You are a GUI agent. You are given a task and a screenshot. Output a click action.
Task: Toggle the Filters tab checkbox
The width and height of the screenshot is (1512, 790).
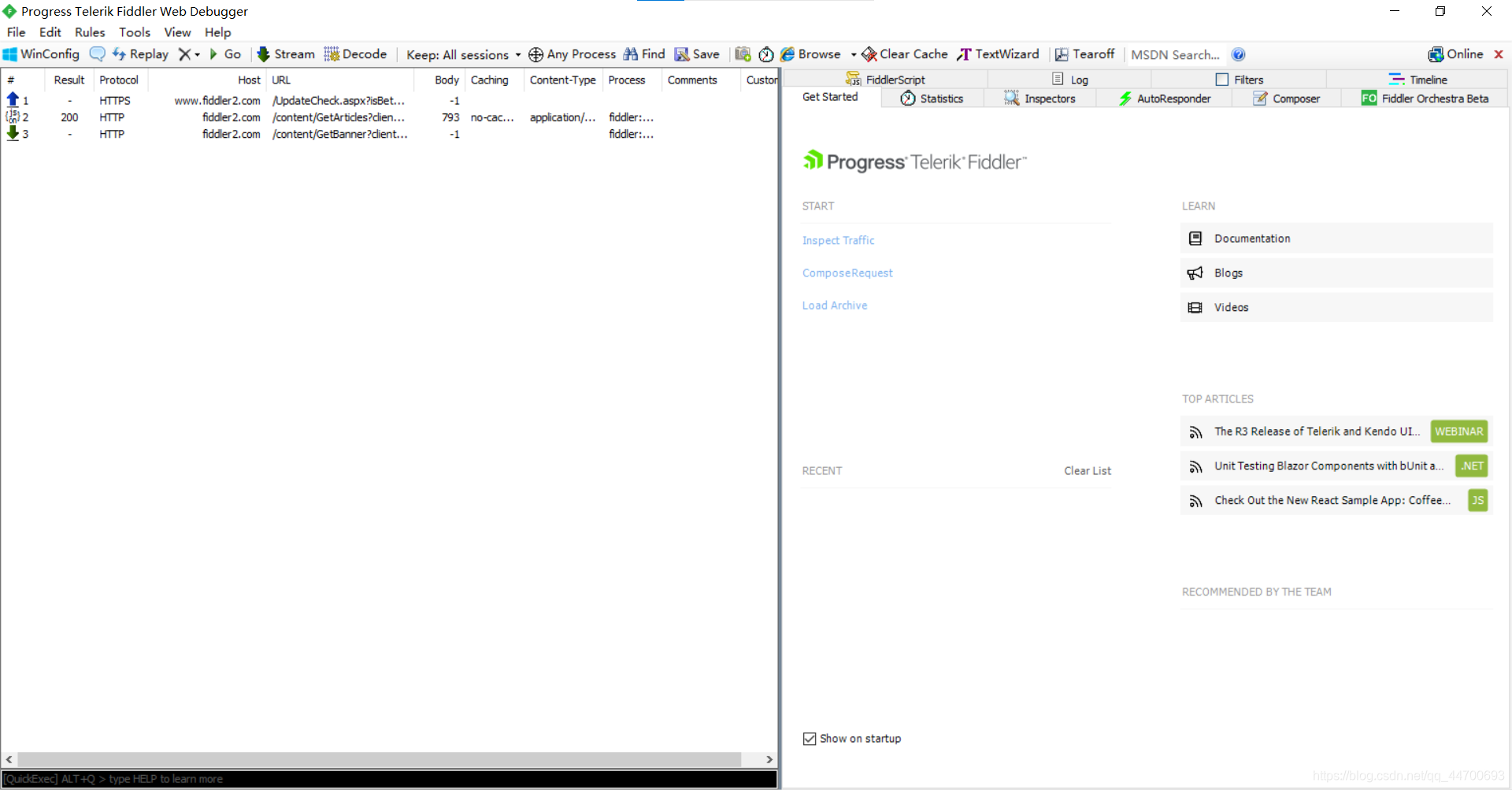1222,80
